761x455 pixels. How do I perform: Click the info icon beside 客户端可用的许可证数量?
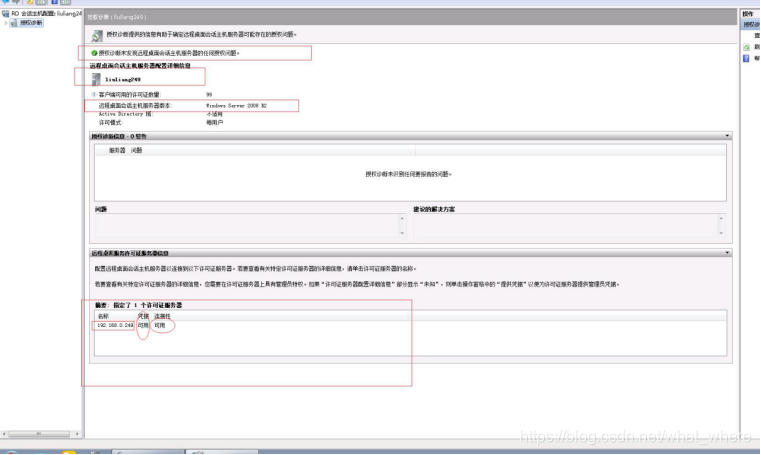tap(94, 95)
